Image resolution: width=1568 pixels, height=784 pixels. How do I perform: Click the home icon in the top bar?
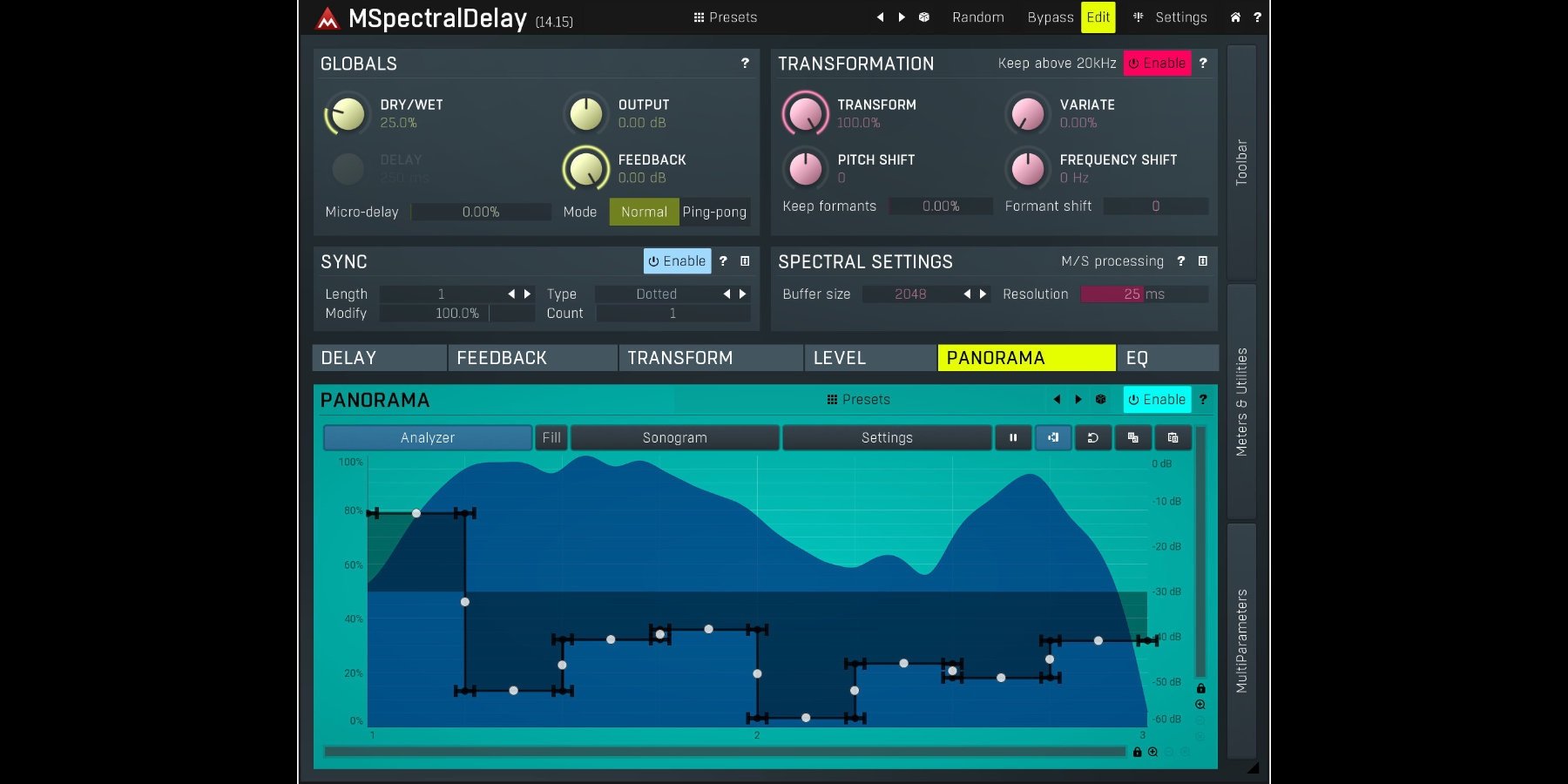pos(1234,17)
